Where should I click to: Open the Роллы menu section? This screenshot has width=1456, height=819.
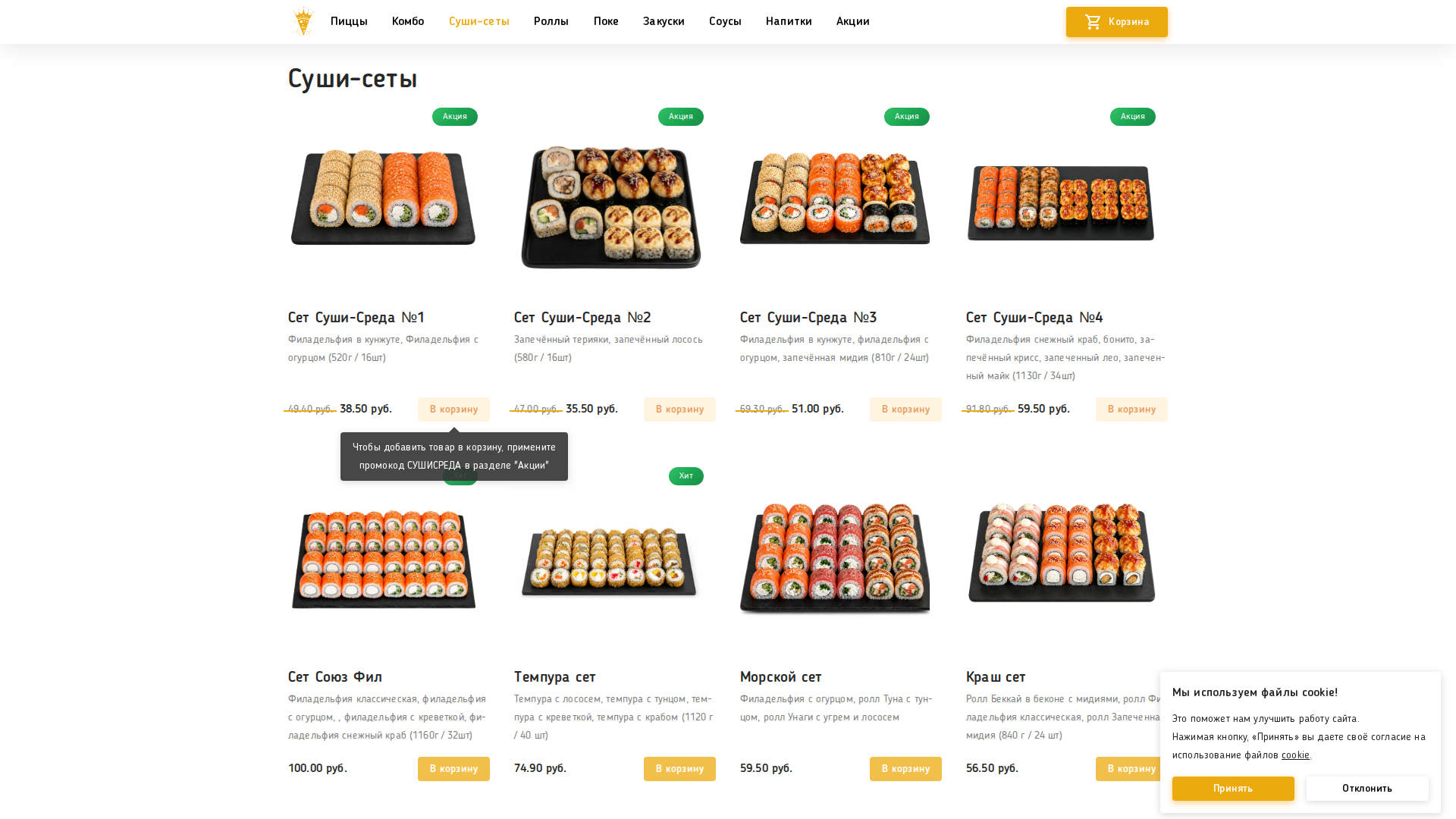coord(551,21)
